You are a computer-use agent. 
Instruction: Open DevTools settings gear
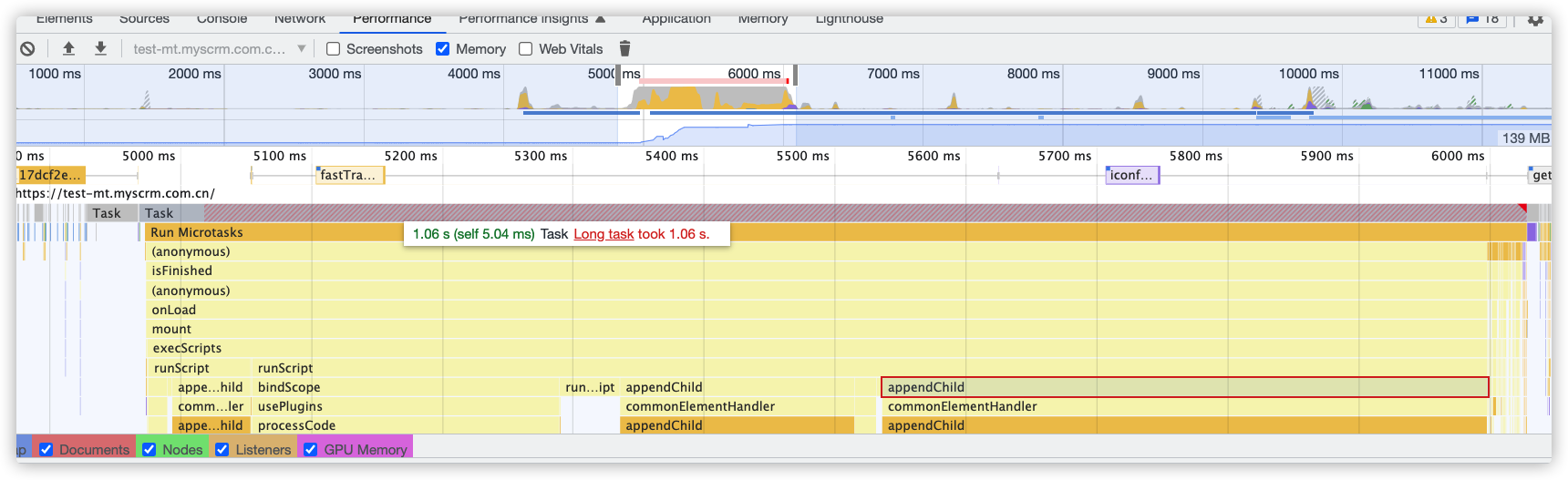point(1534,20)
